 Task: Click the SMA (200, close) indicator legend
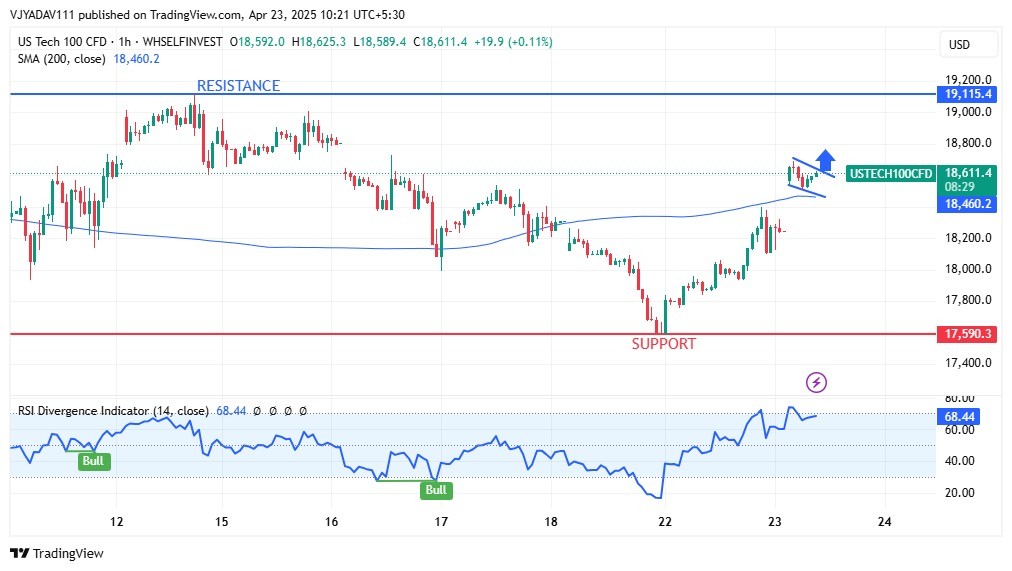point(62,59)
